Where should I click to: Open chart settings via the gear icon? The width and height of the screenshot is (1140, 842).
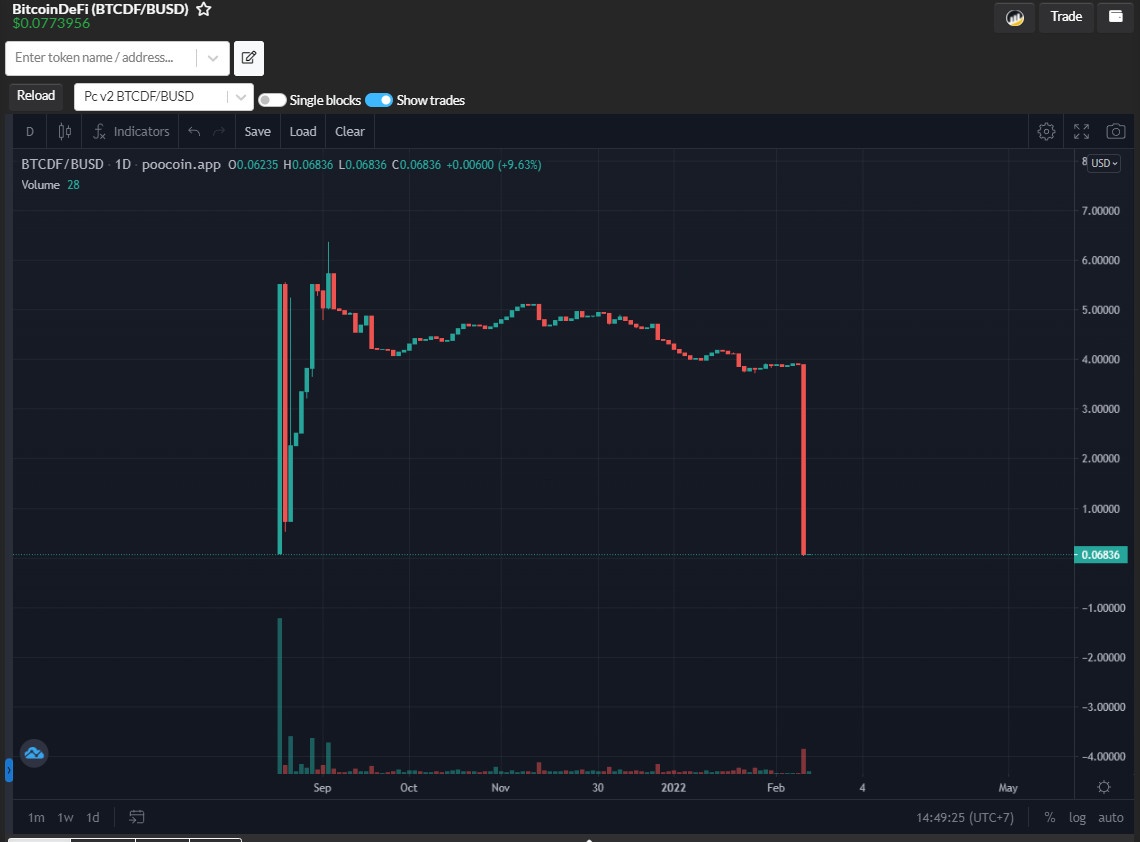tap(1046, 131)
